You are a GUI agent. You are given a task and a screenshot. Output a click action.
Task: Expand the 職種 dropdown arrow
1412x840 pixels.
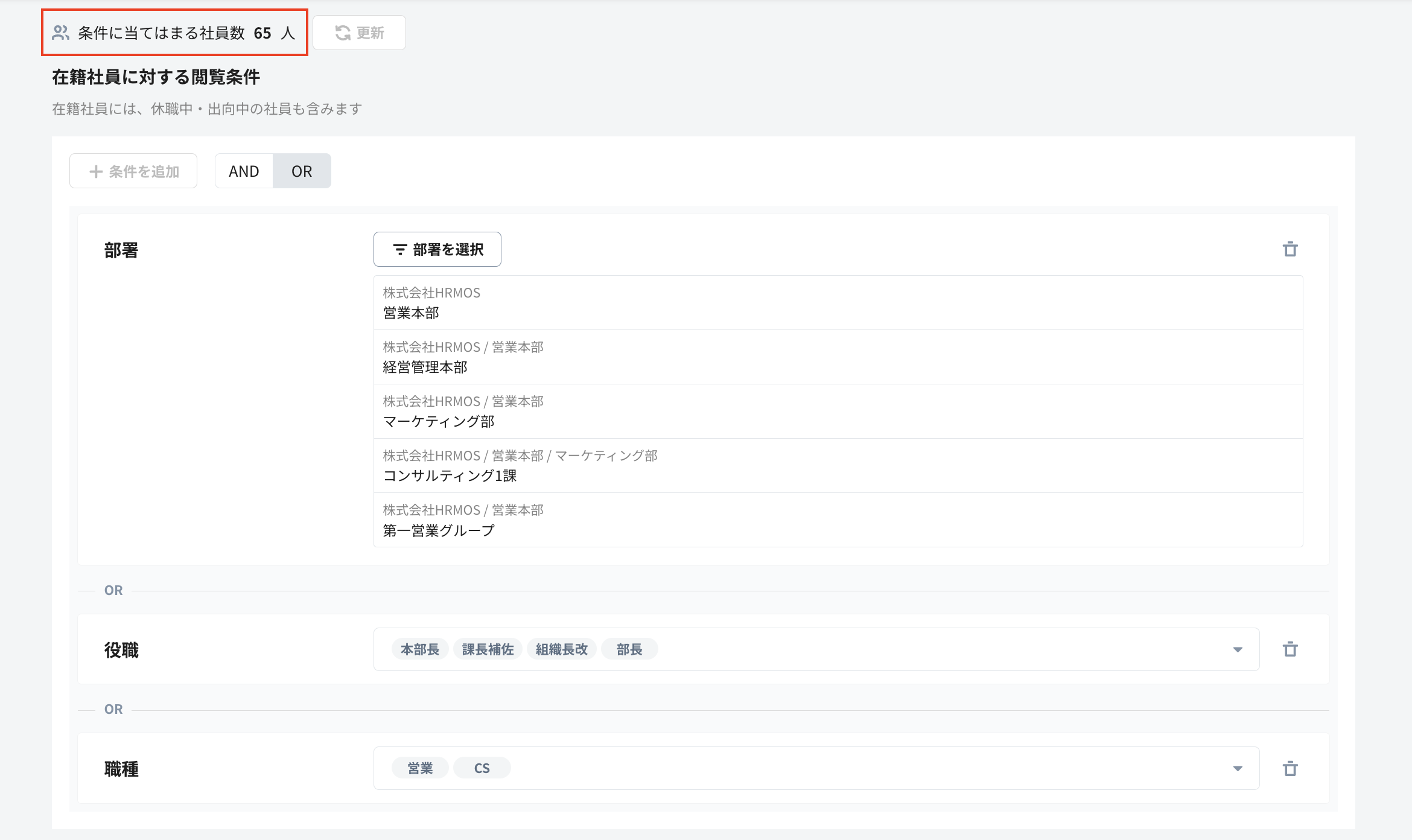pyautogui.click(x=1238, y=769)
